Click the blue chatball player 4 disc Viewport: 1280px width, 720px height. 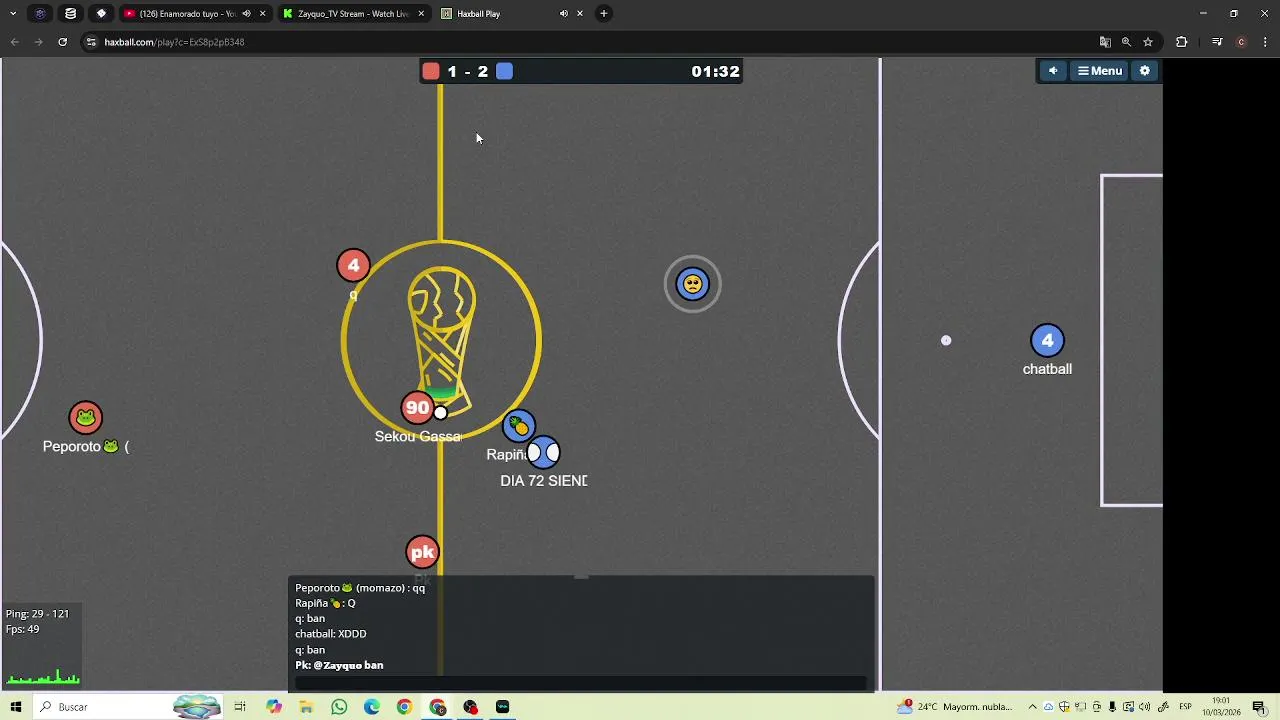[1047, 341]
